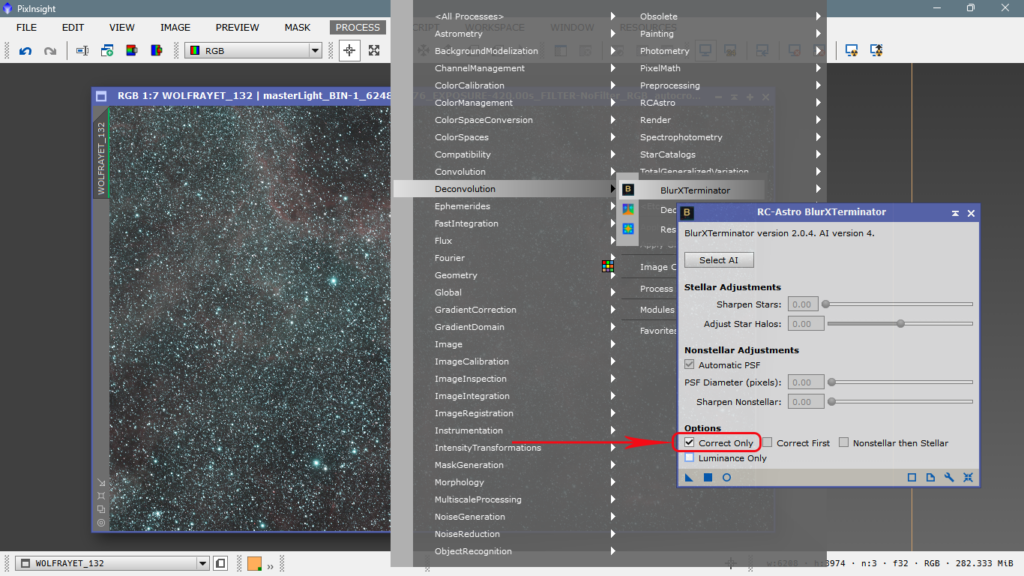
Task: Click the zoom-to-fit arrows icon
Action: [374, 50]
